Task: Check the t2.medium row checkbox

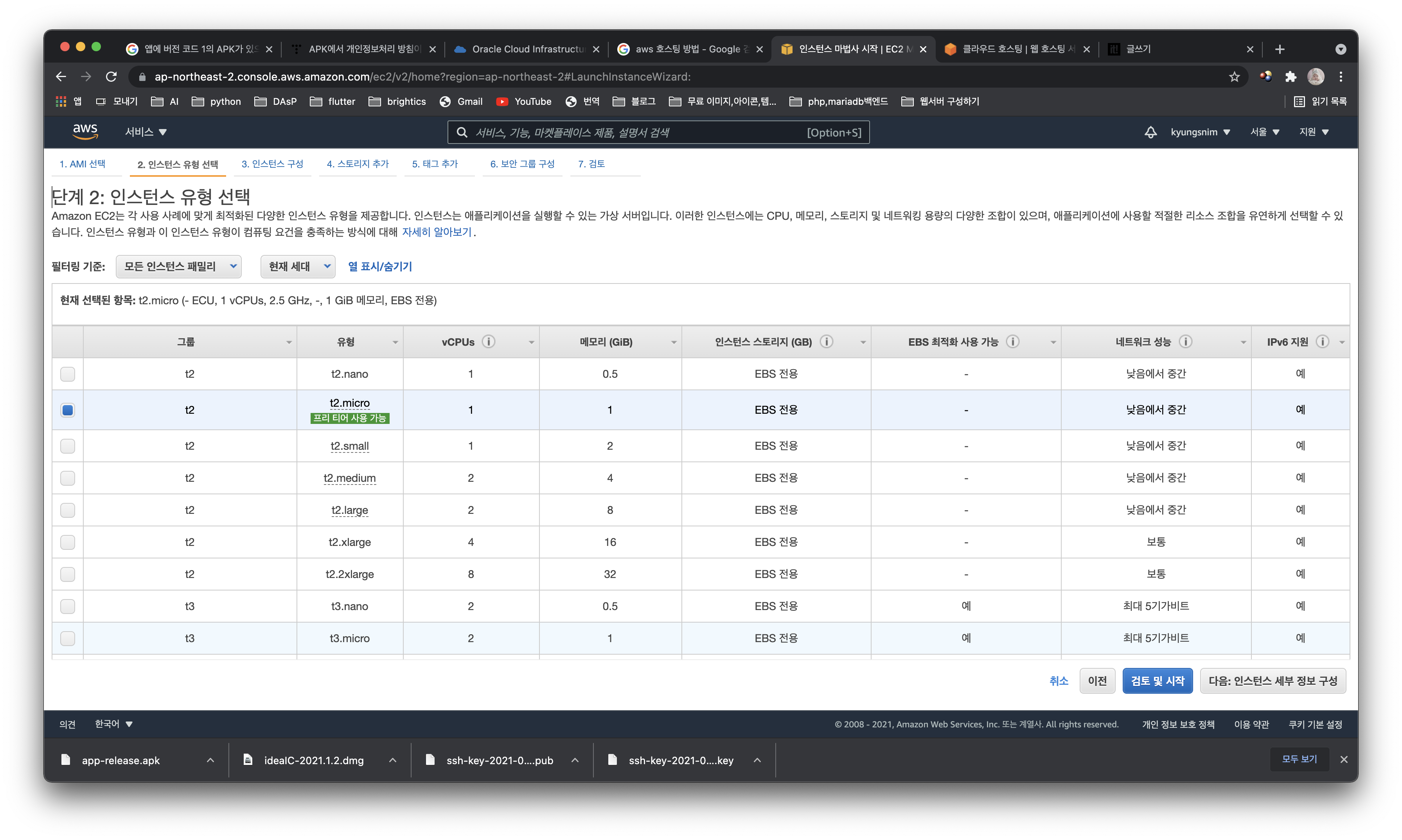Action: [67, 478]
